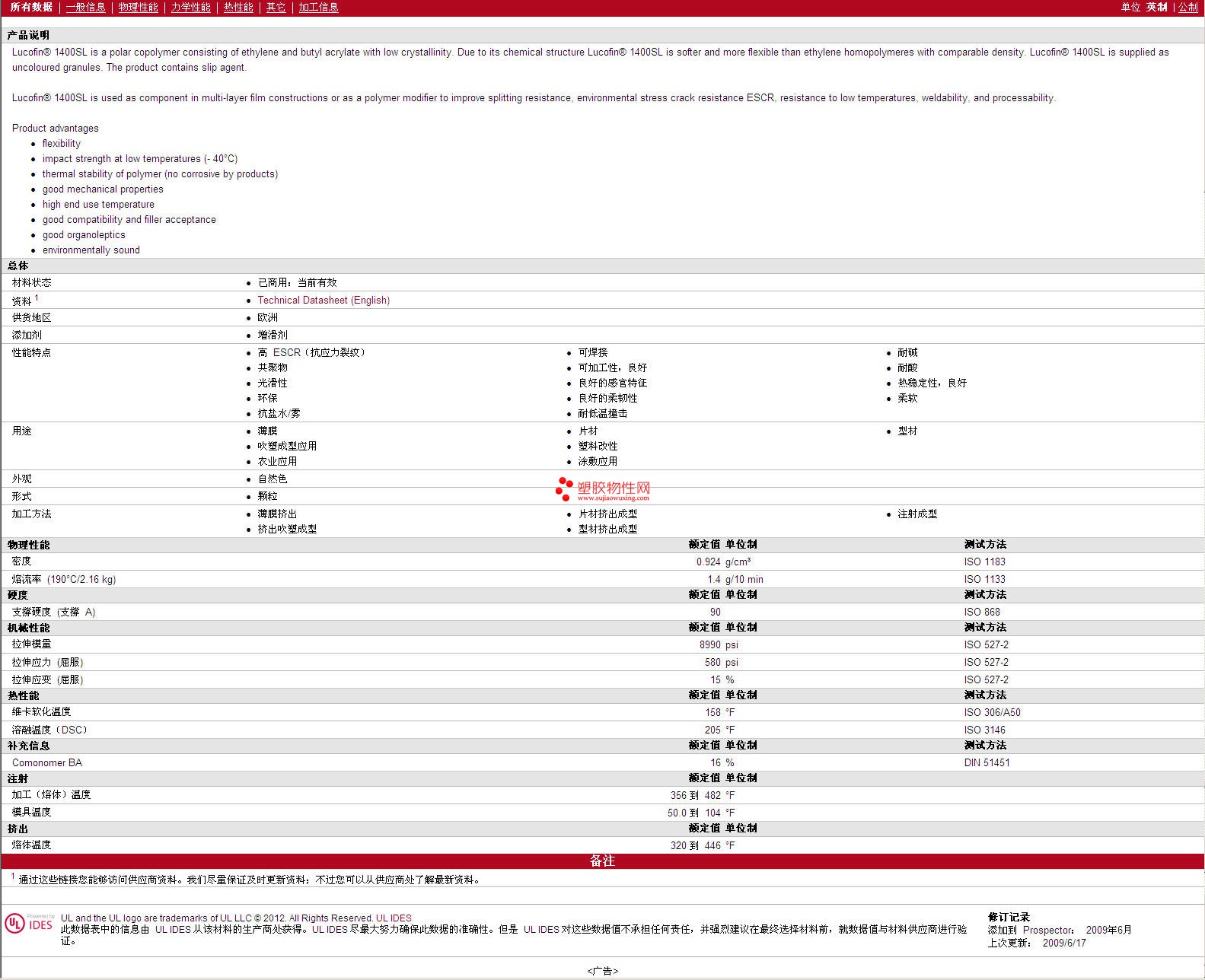Viewport: 1205px width, 980px height.
Task: Click the 'good organoleptics' bullet item
Action: (84, 234)
